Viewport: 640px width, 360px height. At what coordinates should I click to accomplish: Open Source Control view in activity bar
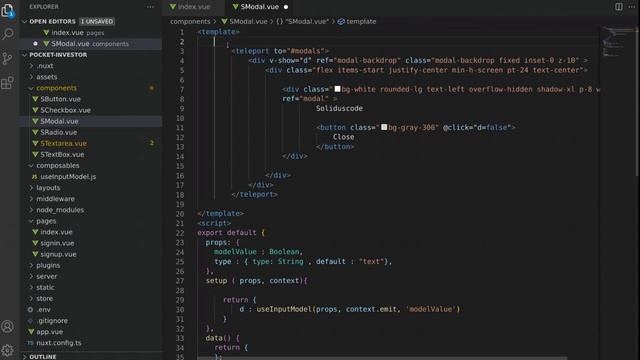pos(8,59)
